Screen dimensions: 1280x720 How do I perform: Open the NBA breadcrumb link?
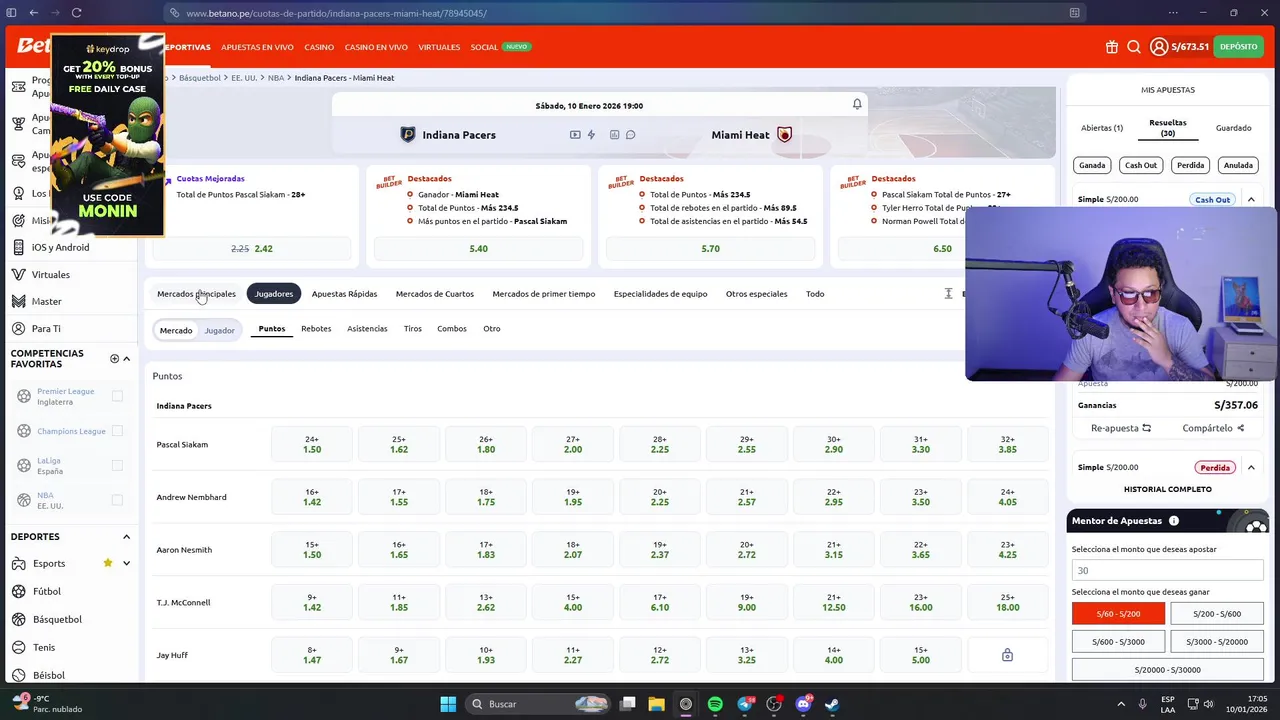pyautogui.click(x=276, y=78)
